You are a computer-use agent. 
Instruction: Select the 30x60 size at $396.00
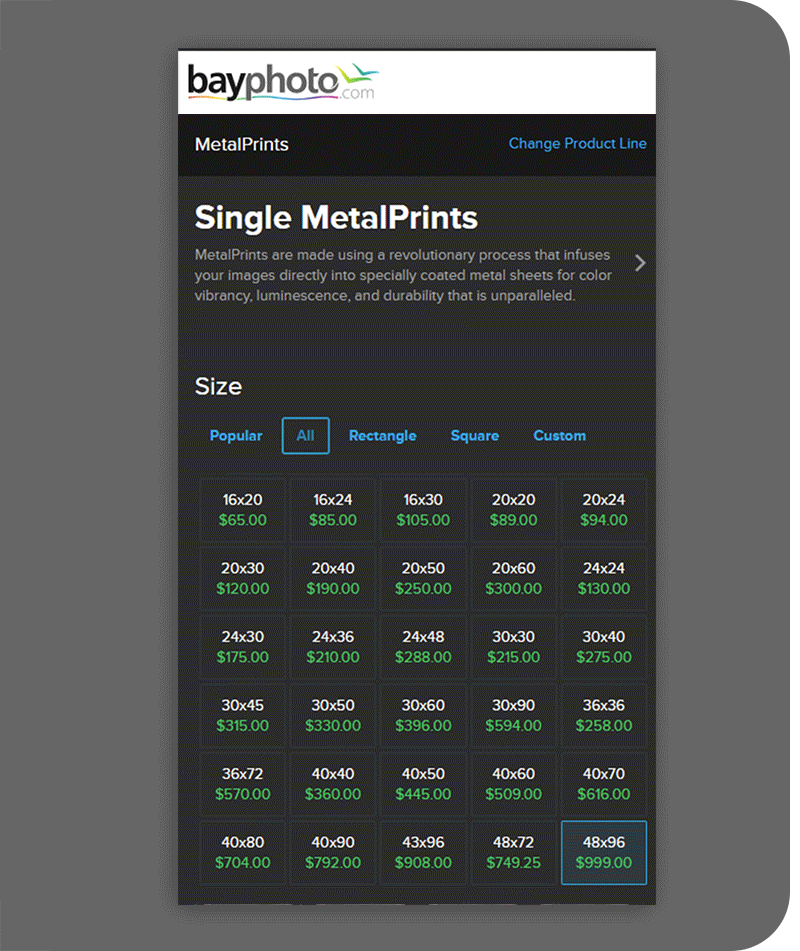423,715
